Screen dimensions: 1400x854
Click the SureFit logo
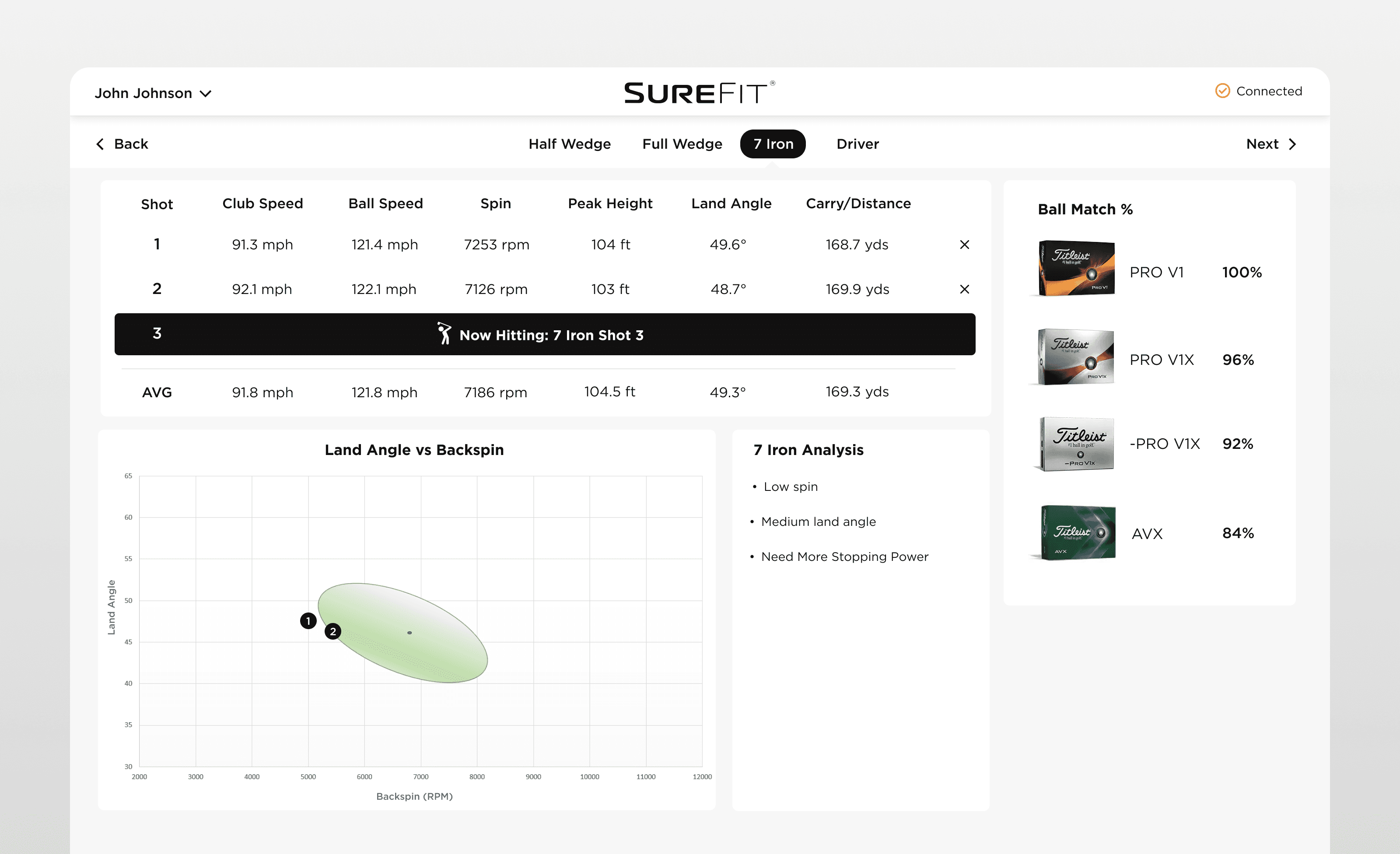[x=700, y=93]
